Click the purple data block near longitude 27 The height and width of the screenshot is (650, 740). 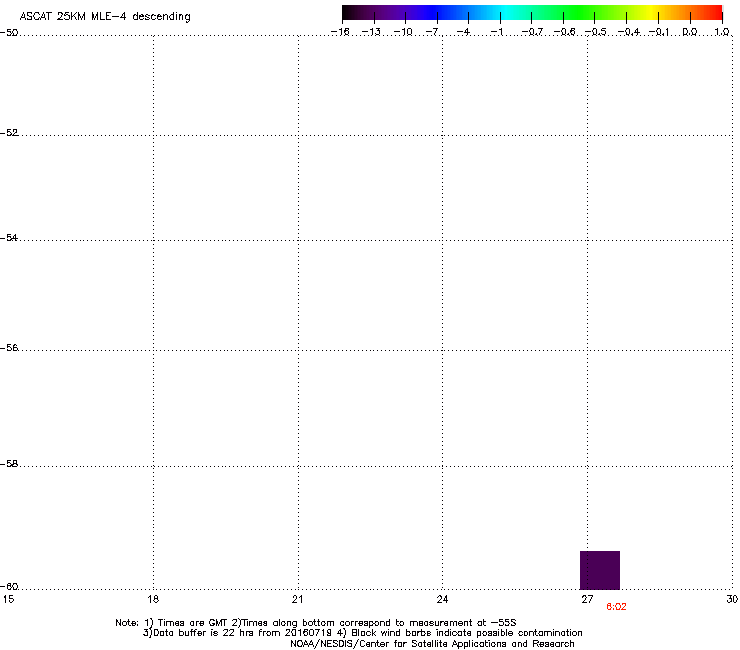point(599,570)
